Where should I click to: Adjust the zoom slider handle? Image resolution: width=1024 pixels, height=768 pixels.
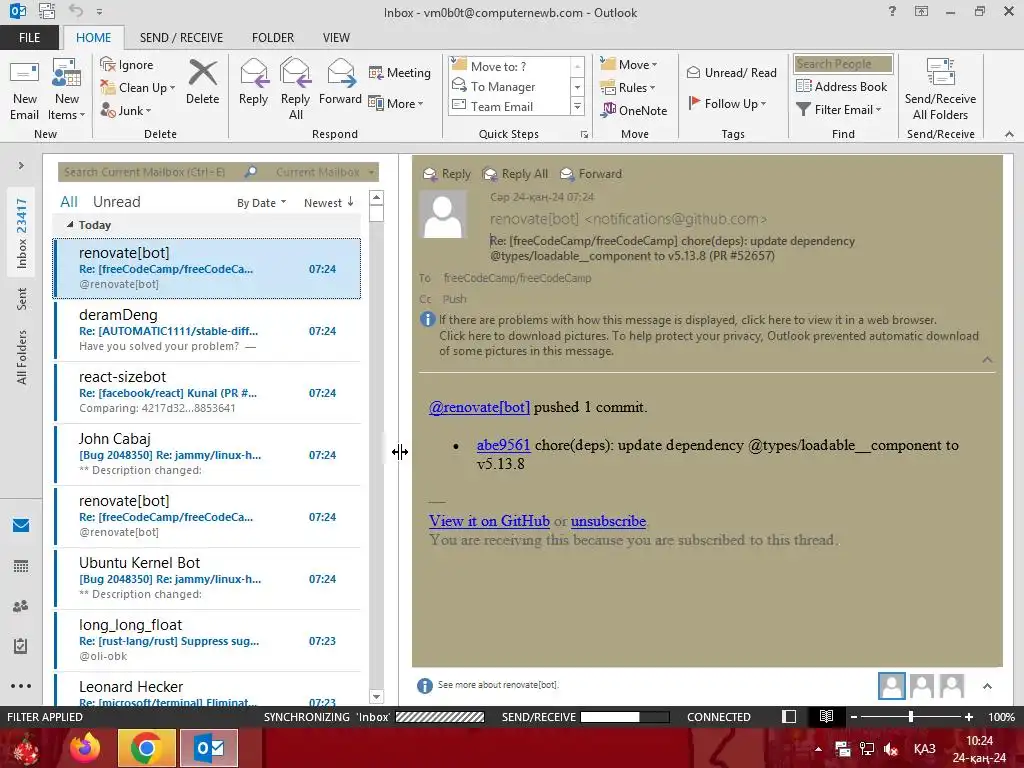(x=911, y=717)
